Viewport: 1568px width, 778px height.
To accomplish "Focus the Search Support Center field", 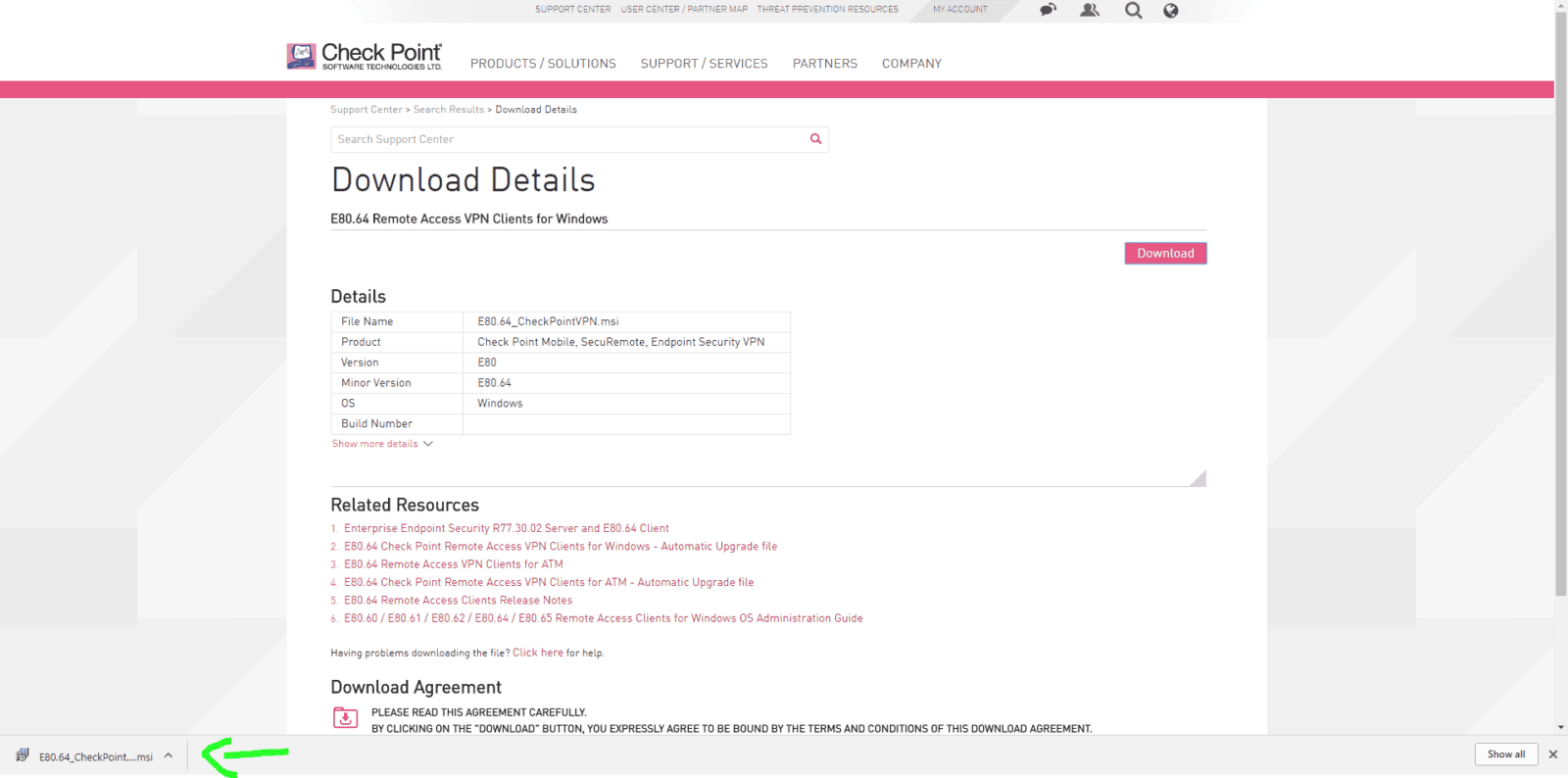I will tap(568, 139).
